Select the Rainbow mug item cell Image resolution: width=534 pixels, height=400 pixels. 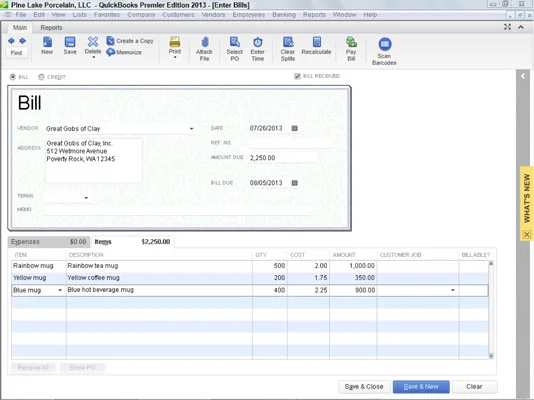(38, 266)
